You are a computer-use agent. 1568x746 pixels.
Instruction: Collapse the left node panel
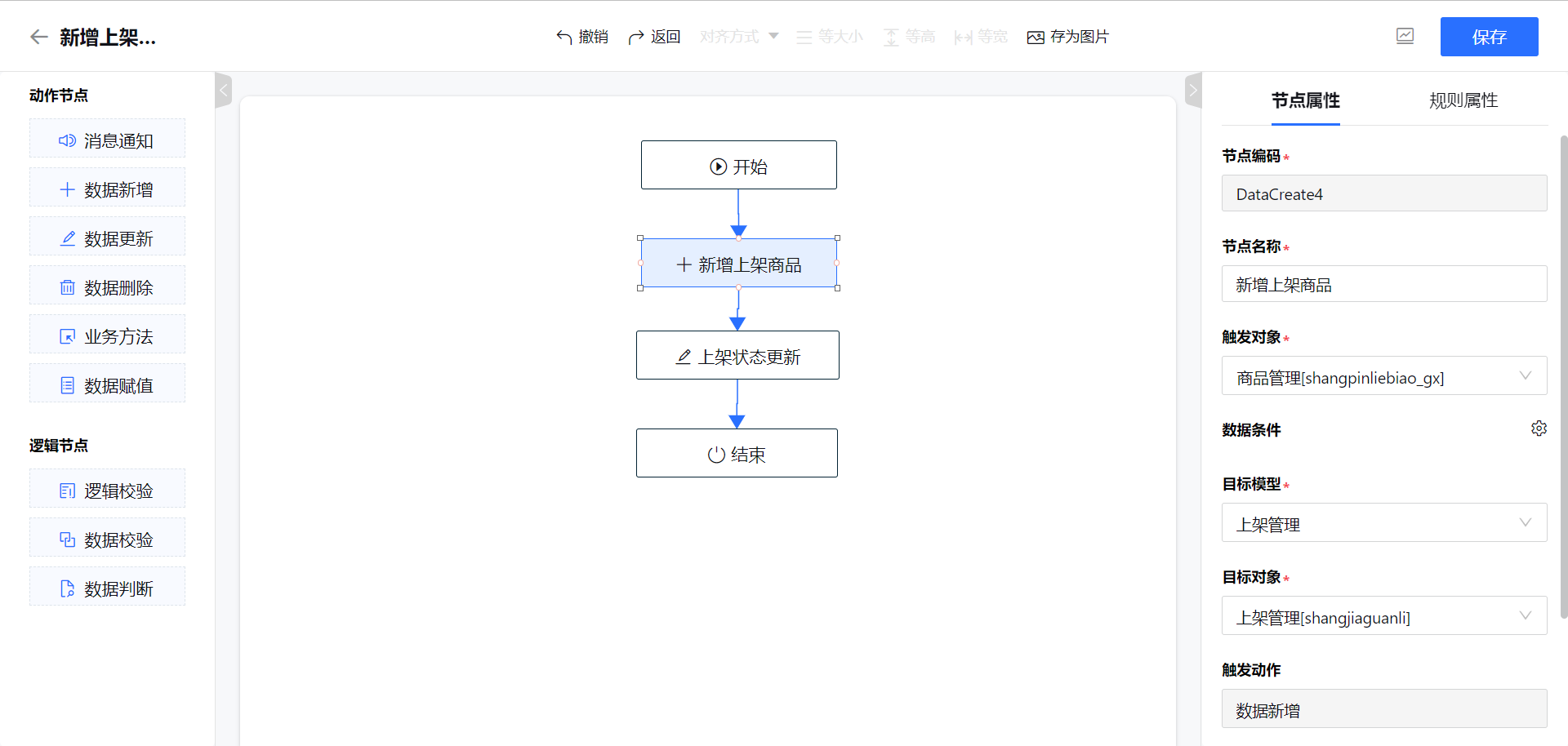223,90
